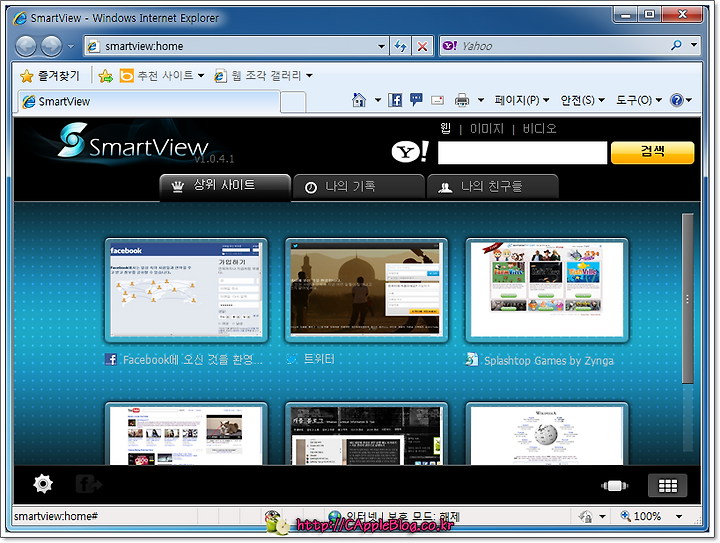Click the Facebook에 오신 것을 환영 link

[x=192, y=359]
